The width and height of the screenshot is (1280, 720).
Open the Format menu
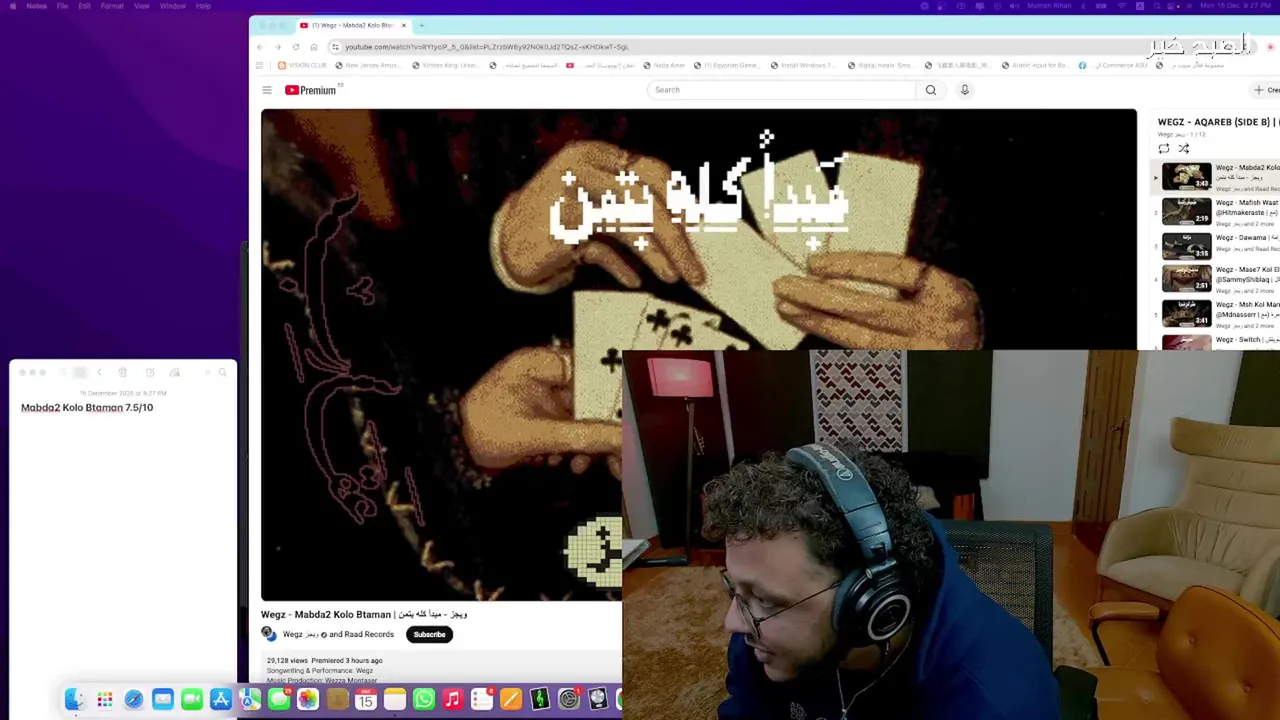[x=112, y=6]
